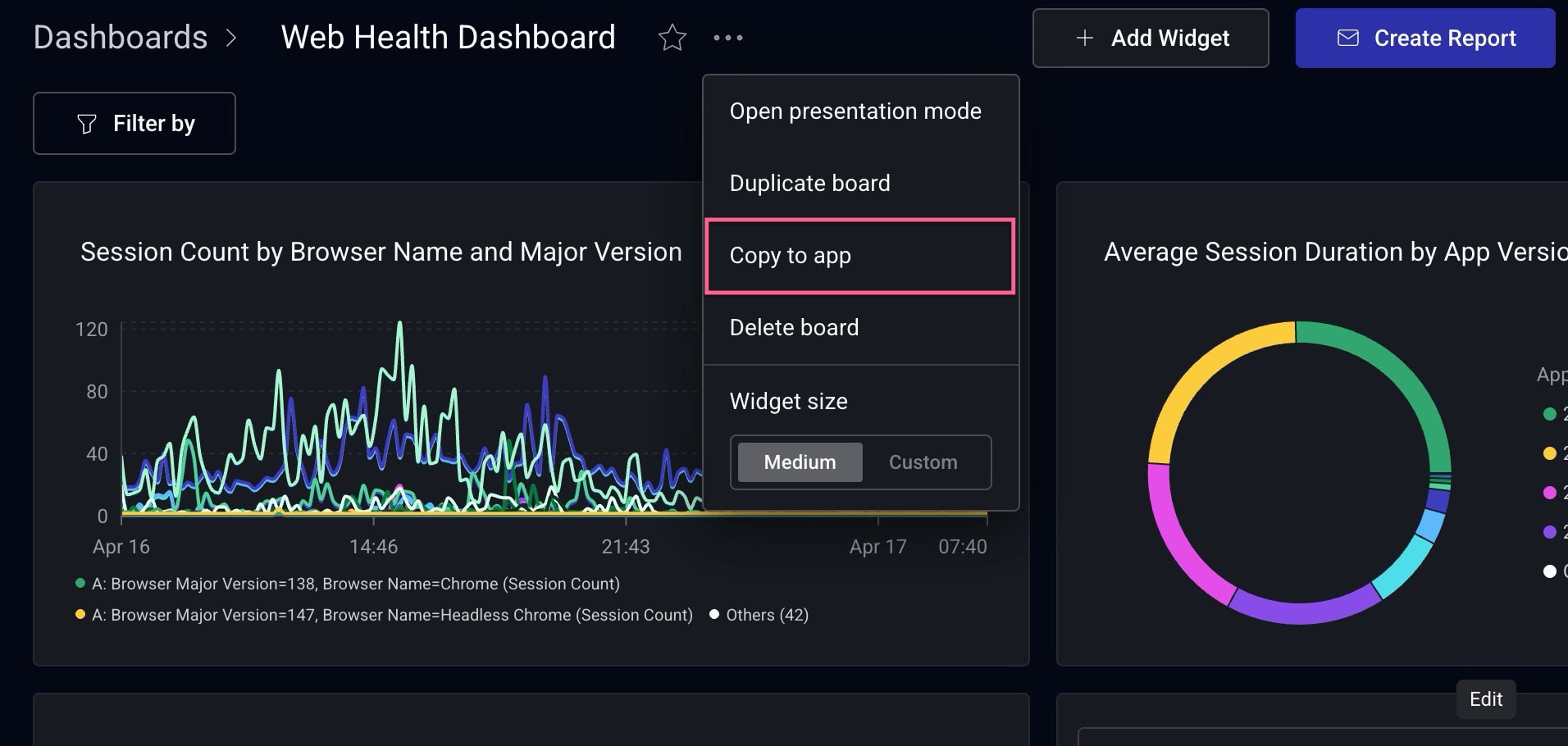Toggle the Headless Chrome legend entry
Screen dimensions: 1568x746
[80, 614]
